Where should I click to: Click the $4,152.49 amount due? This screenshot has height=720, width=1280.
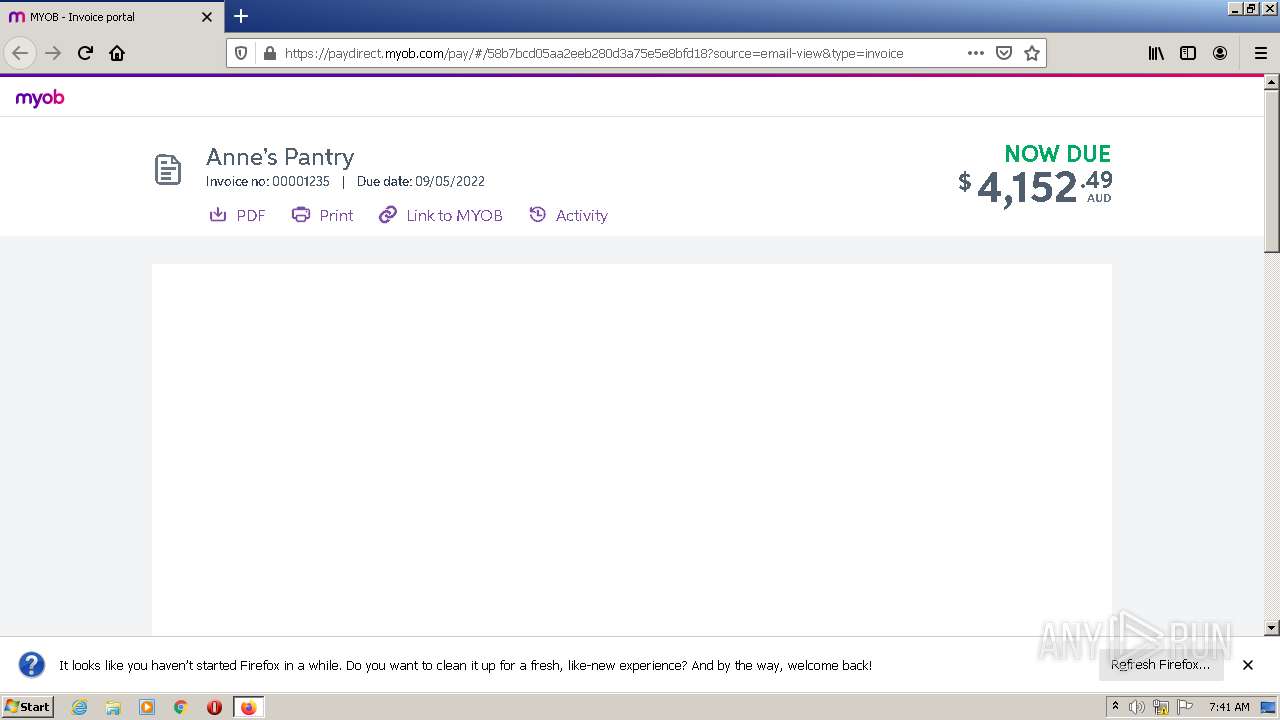[x=1035, y=187]
